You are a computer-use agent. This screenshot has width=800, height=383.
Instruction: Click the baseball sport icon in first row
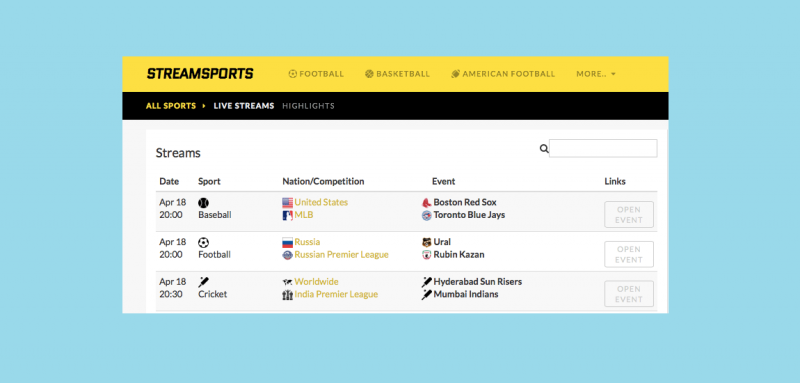click(x=204, y=202)
